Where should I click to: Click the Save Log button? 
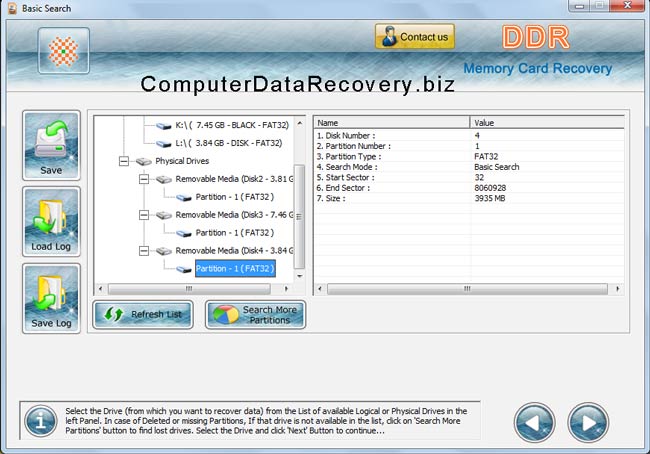[x=51, y=299]
